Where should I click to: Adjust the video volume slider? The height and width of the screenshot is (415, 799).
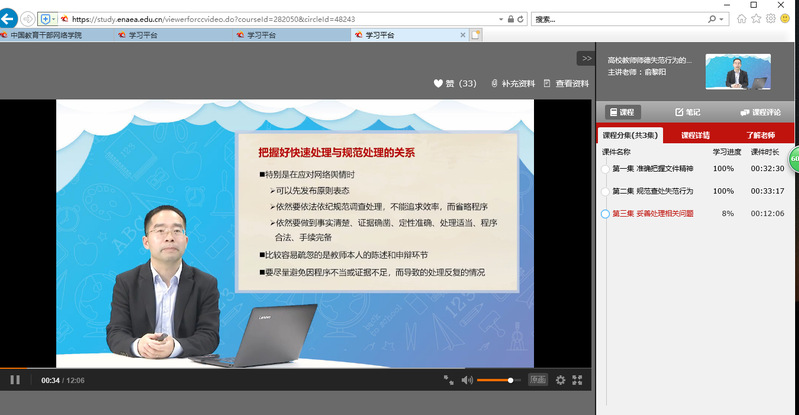(498, 380)
